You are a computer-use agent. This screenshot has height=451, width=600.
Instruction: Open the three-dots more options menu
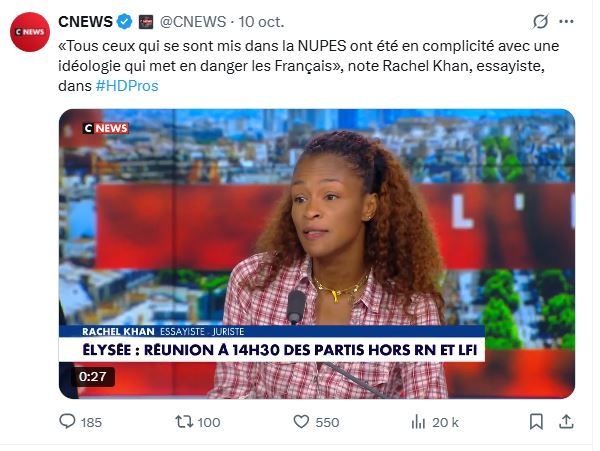tap(566, 21)
